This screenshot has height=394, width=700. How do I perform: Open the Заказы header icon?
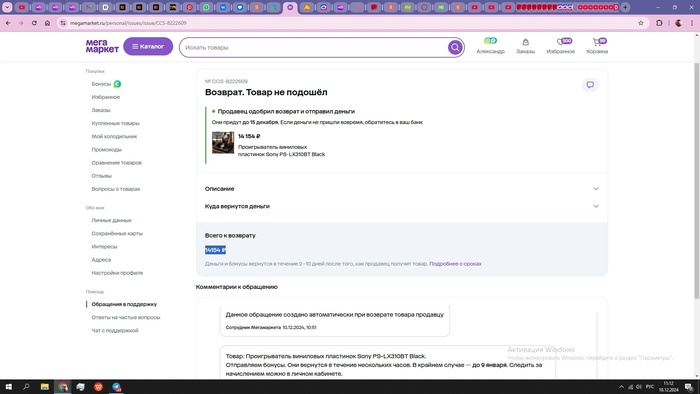[525, 42]
